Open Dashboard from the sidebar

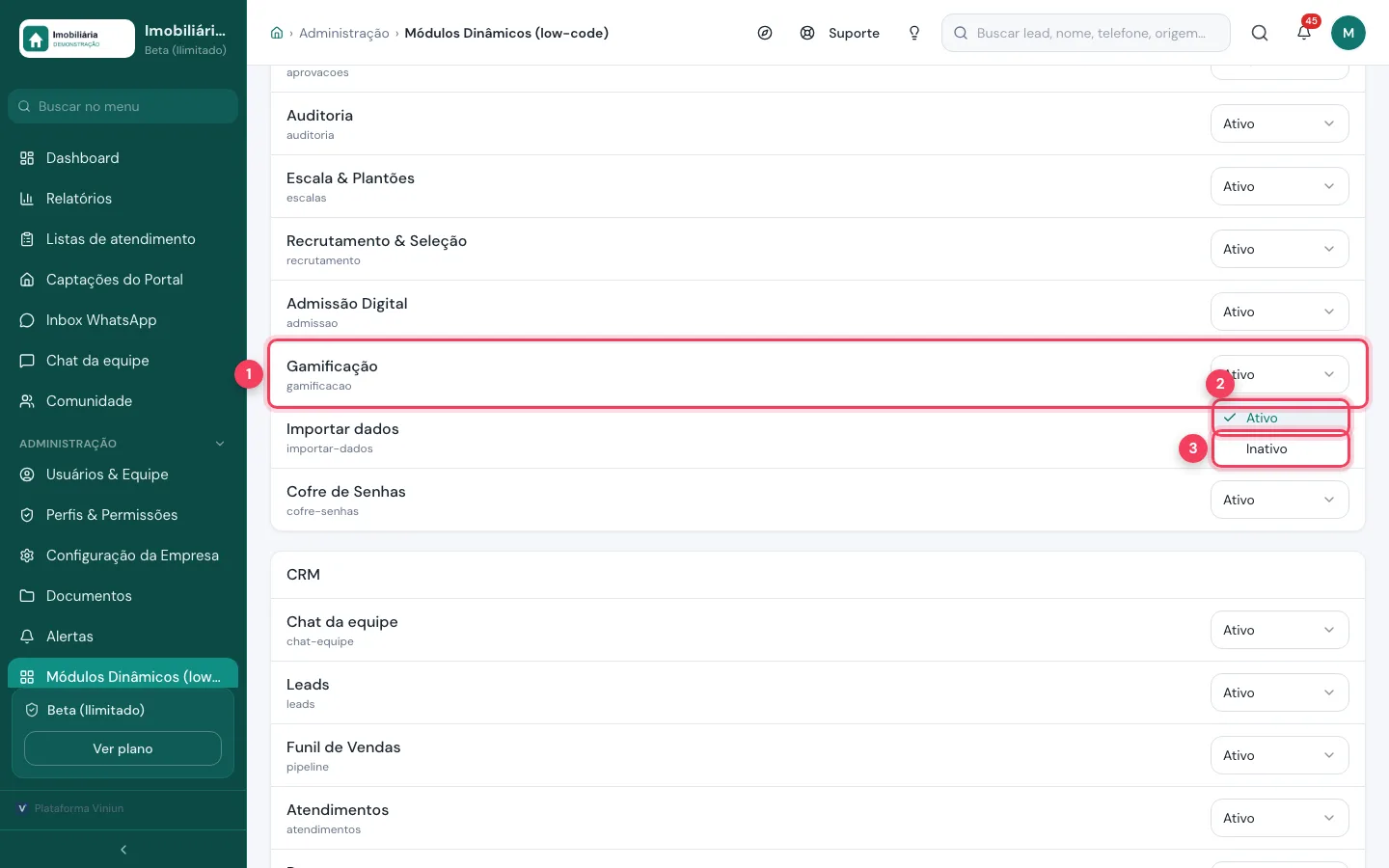point(123,158)
